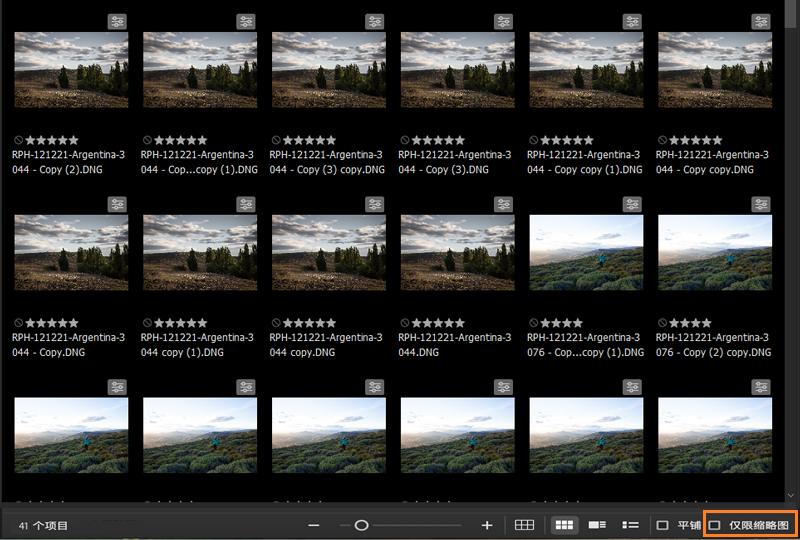
Task: Click the adjustments badge above 044 - Copy (3) copy.DNG
Action: pyautogui.click(x=375, y=22)
